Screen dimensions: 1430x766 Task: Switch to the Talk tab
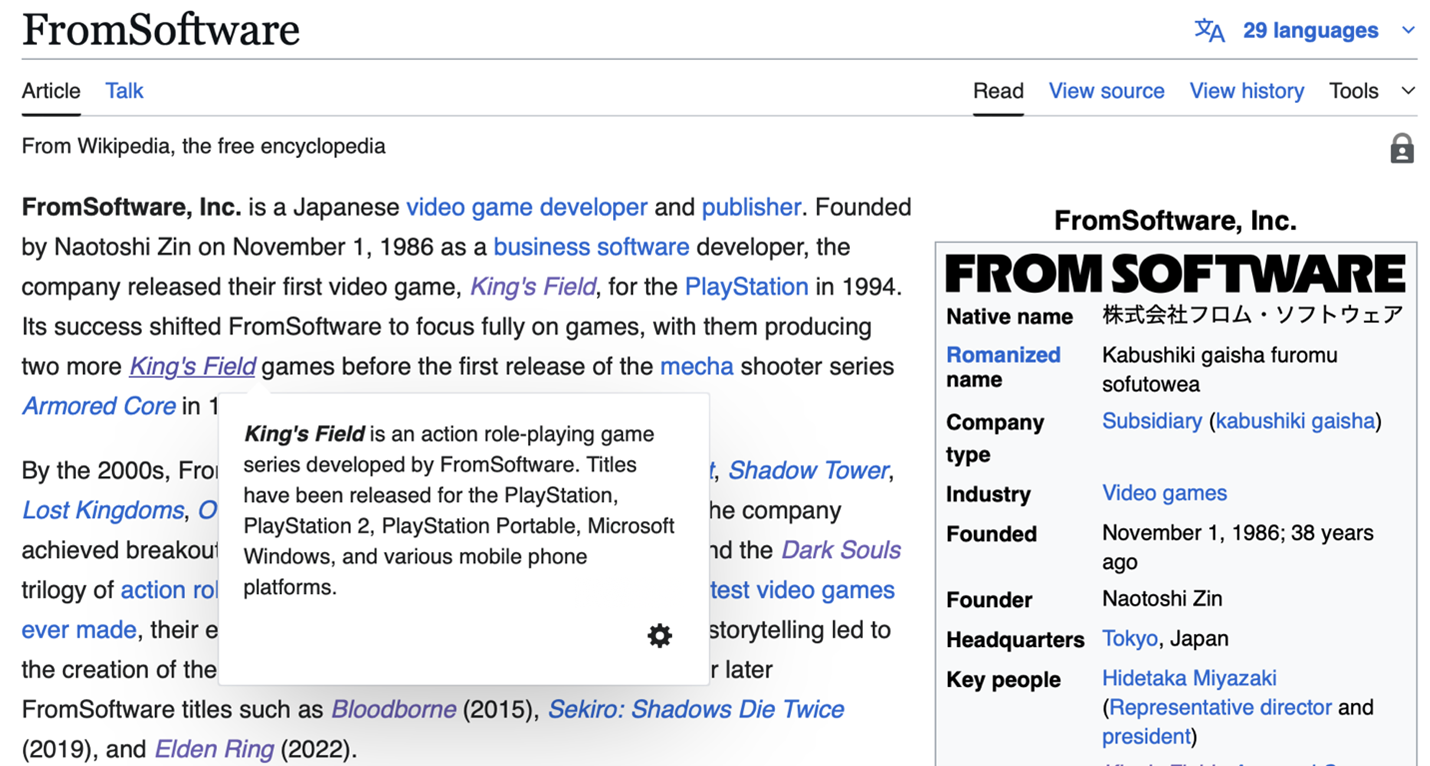click(124, 91)
